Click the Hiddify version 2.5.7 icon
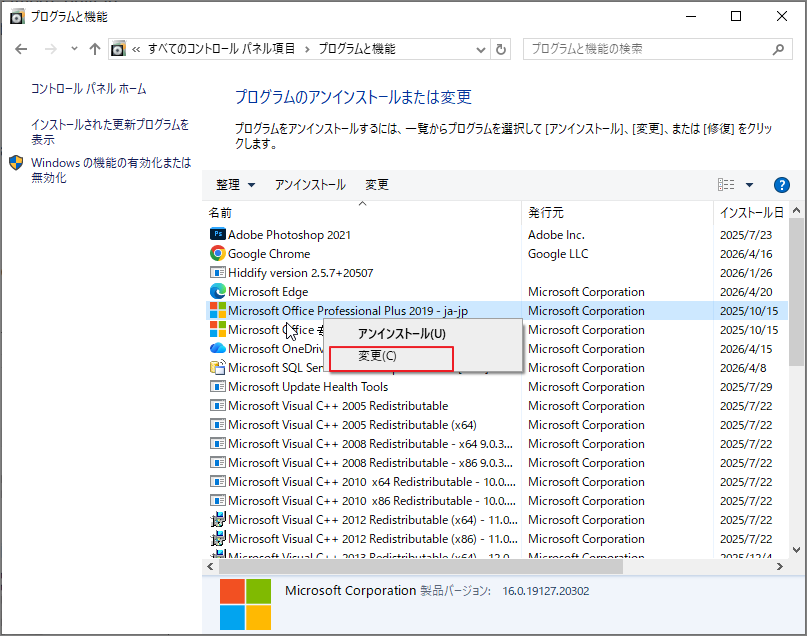The image size is (807, 636). coord(216,273)
